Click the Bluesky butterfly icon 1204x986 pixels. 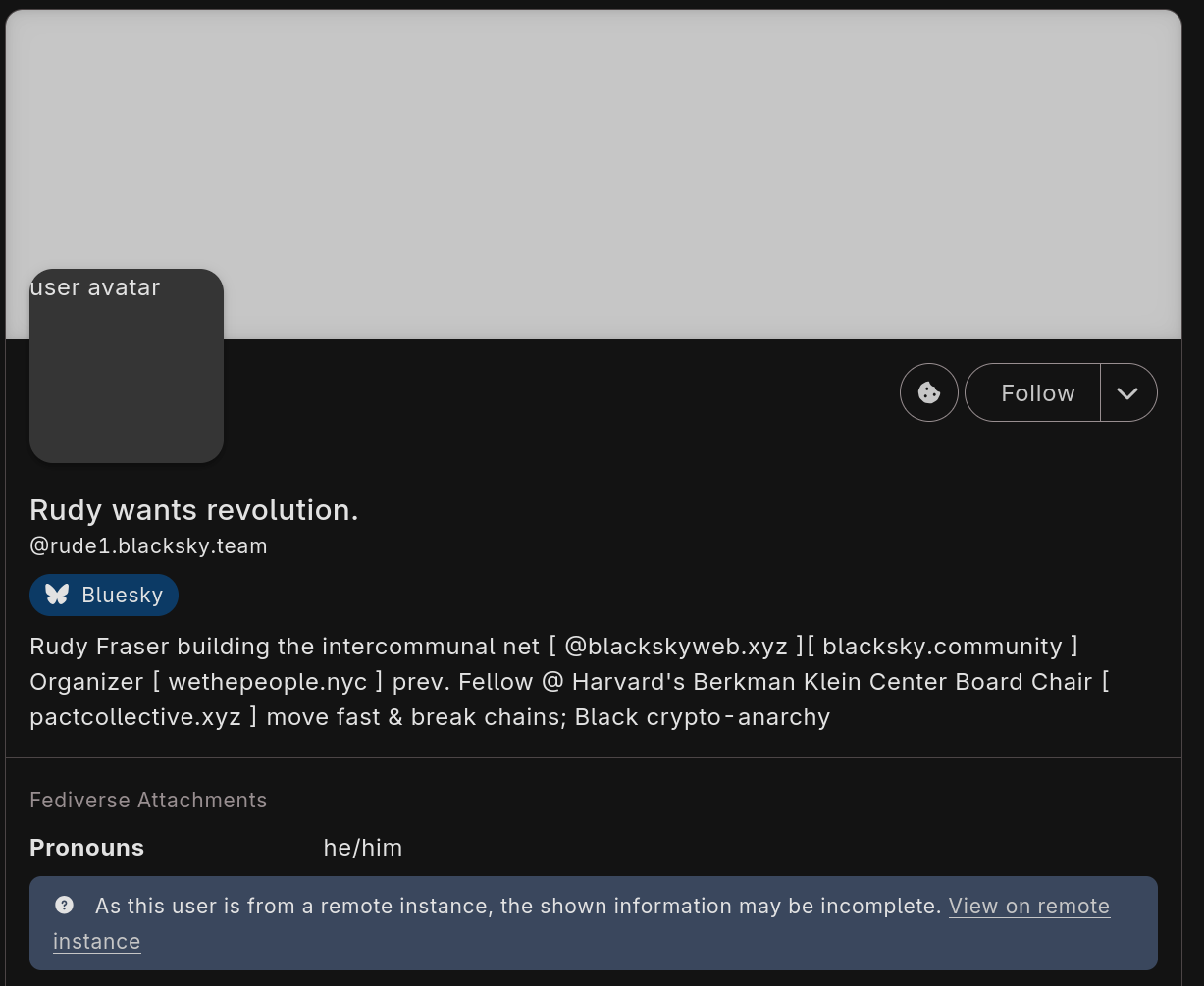pos(57,595)
